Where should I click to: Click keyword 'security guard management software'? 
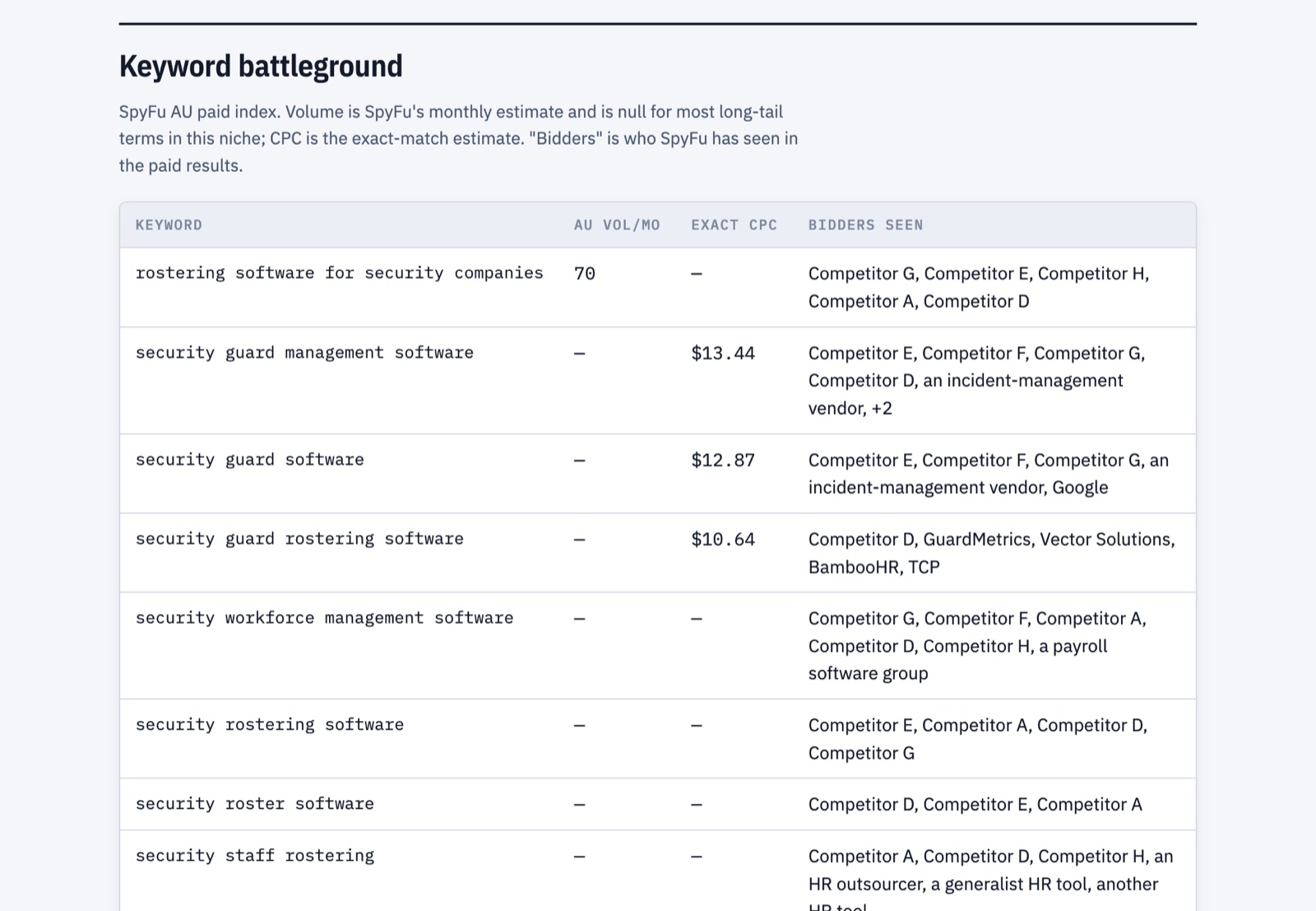pyautogui.click(x=304, y=353)
